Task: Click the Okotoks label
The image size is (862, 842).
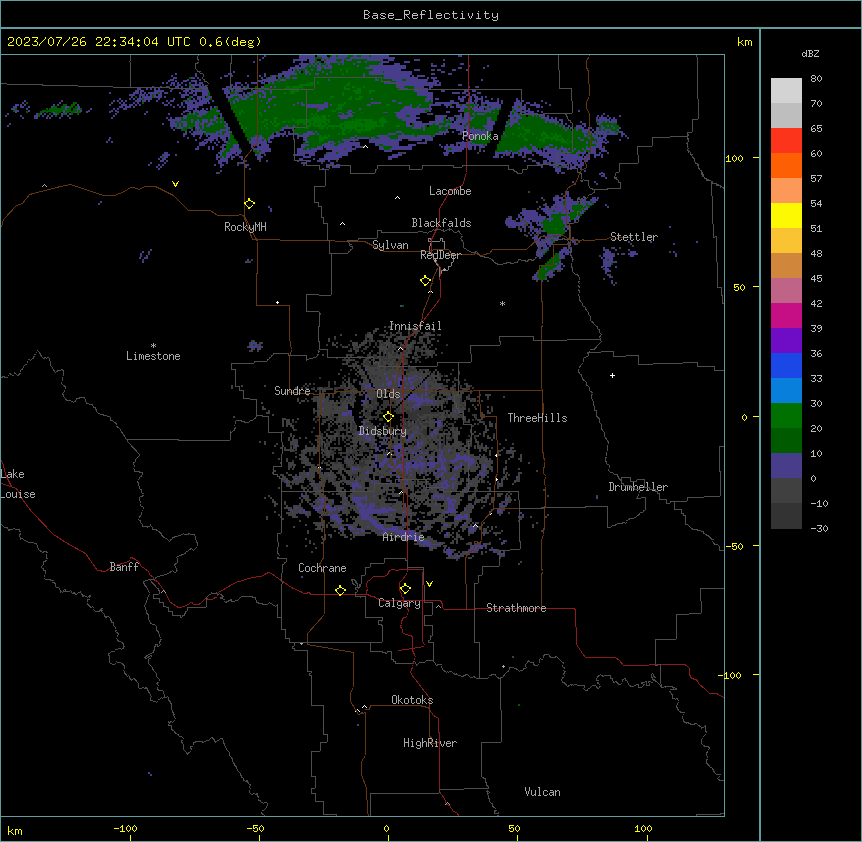Action: pos(412,700)
